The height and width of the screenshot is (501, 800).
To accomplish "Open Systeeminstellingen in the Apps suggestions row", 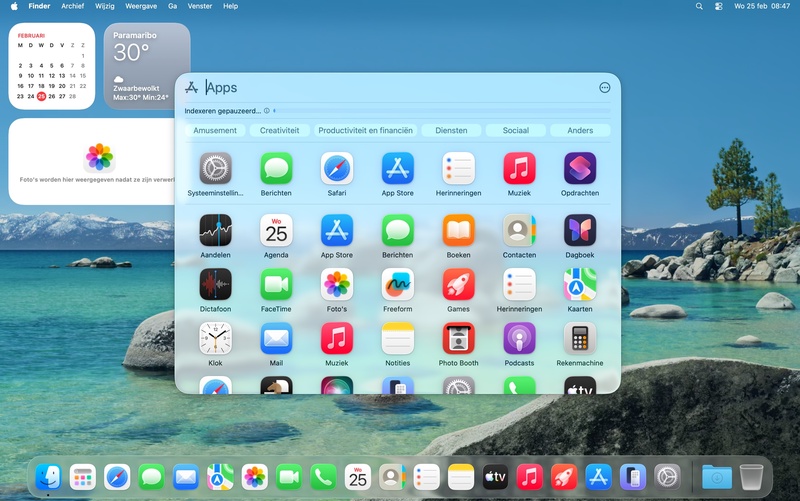I will [215, 168].
